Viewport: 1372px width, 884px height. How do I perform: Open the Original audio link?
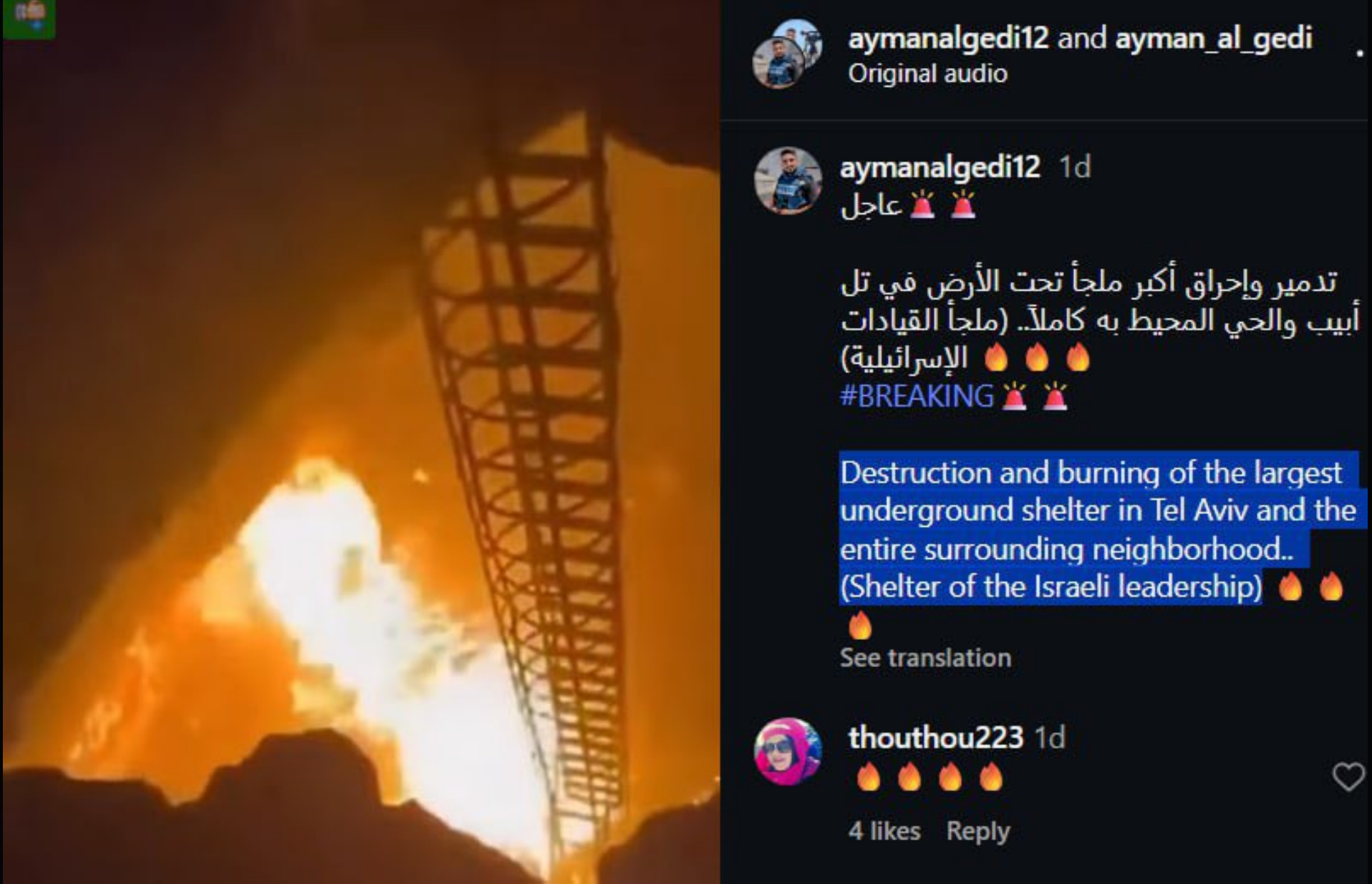point(927,74)
